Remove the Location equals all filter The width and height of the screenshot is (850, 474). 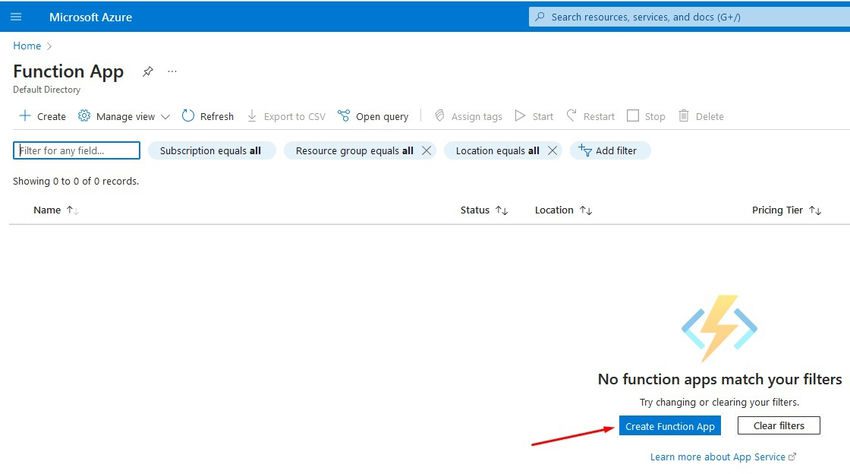coord(552,151)
